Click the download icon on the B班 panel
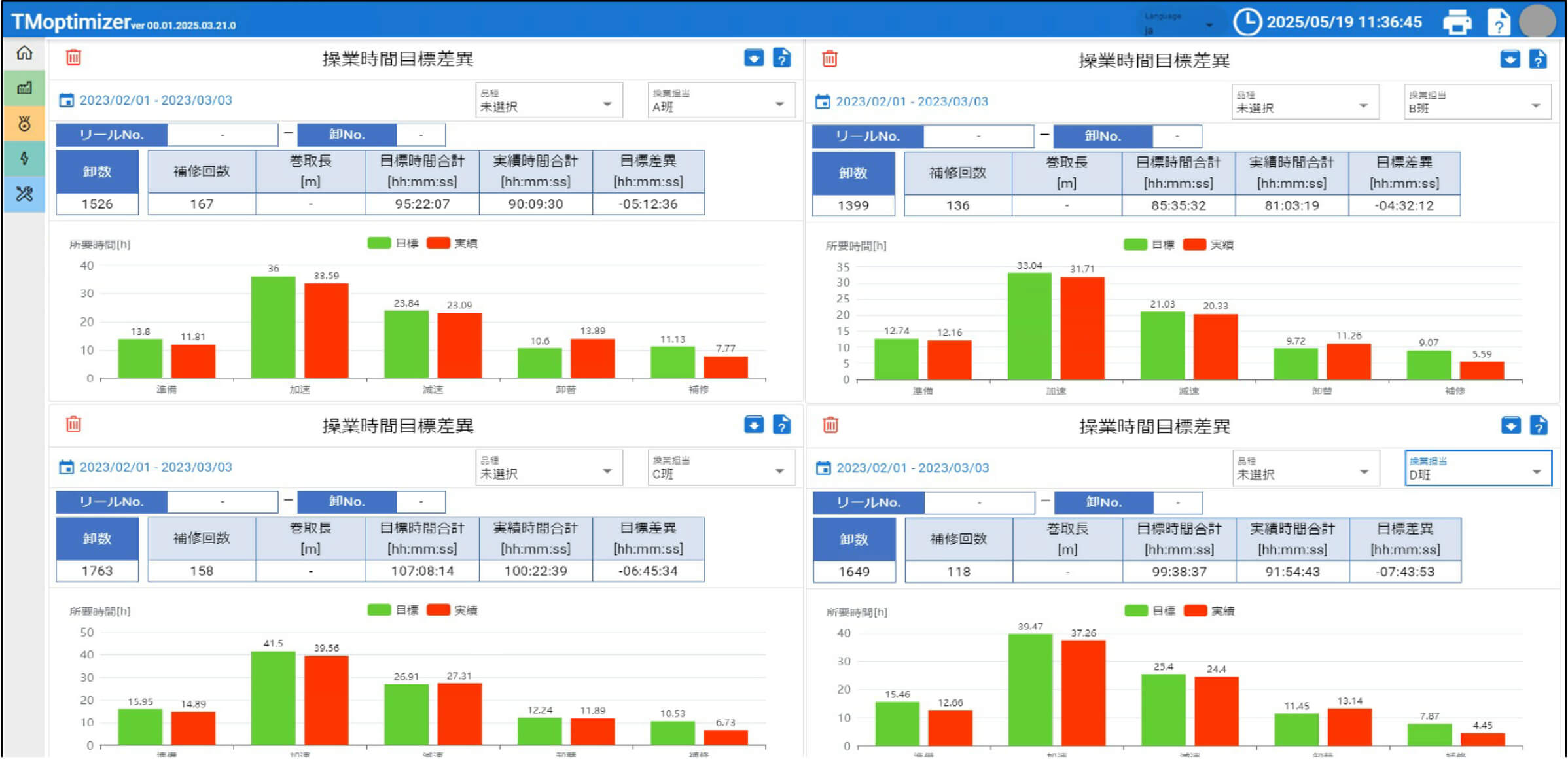Image resolution: width=1568 pixels, height=759 pixels. tap(1510, 58)
